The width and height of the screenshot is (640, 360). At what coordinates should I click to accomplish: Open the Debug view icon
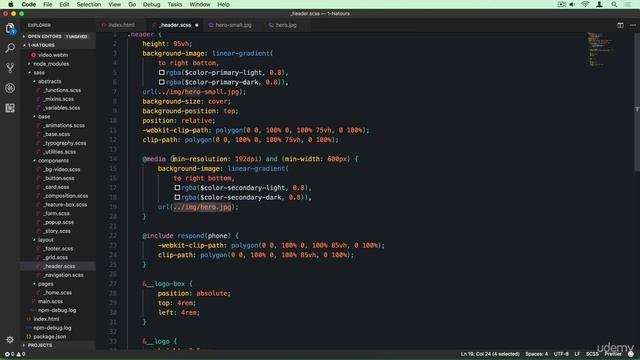(x=10, y=88)
